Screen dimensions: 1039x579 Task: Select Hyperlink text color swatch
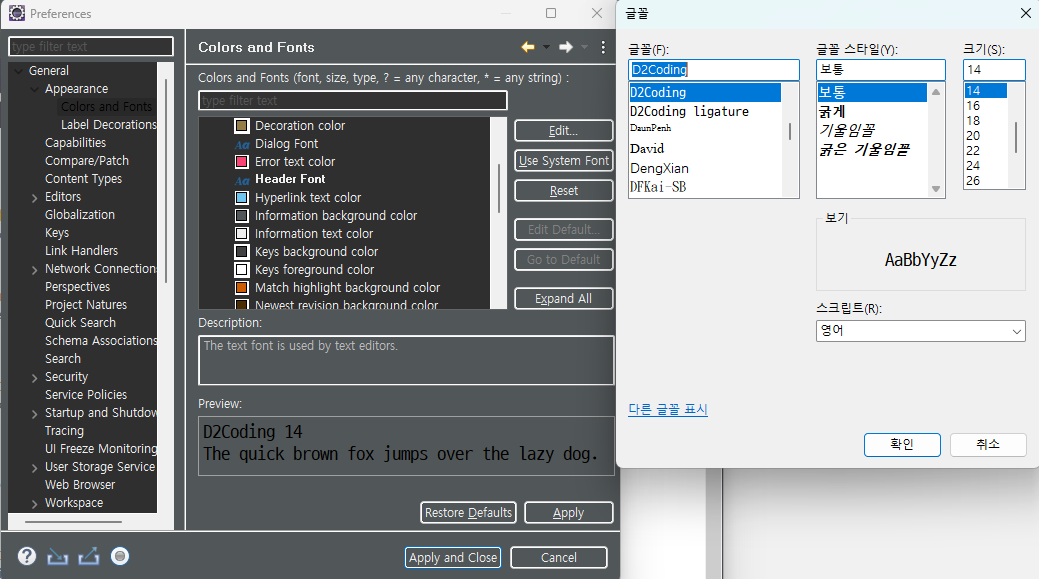(242, 197)
